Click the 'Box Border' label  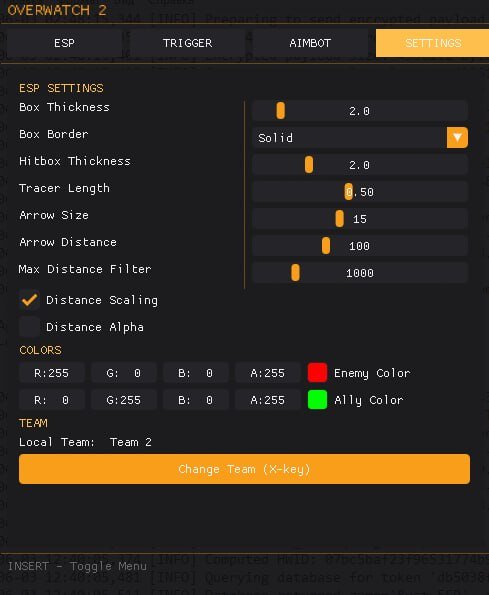[x=53, y=134]
